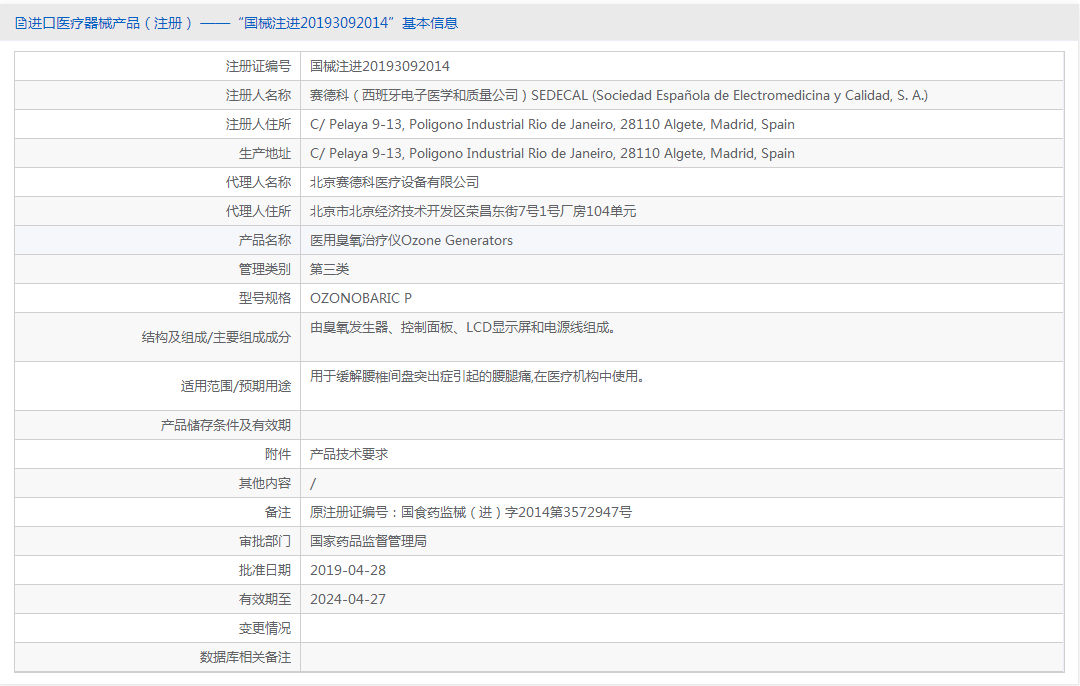Click the 其他内容 row label
This screenshot has height=686, width=1080.
click(x=265, y=483)
